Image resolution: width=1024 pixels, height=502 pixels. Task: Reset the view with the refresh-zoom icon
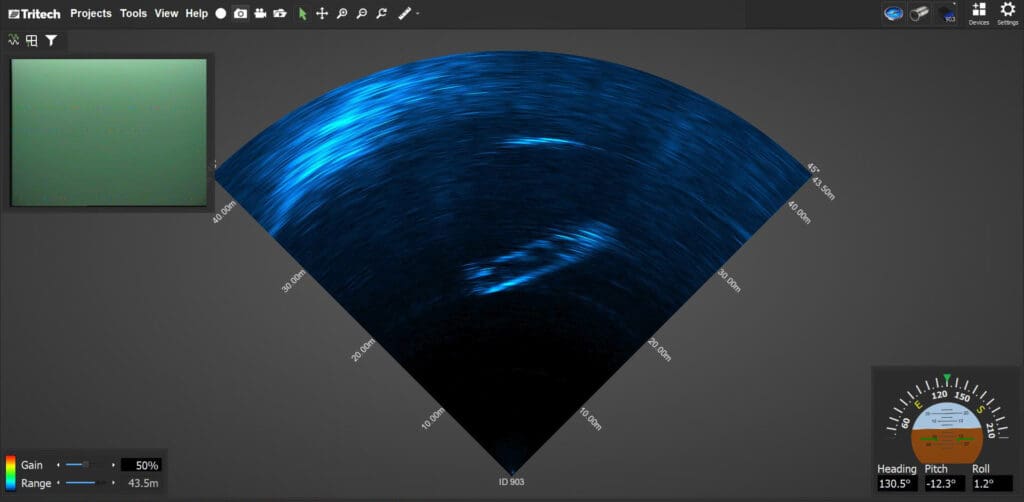coord(381,14)
